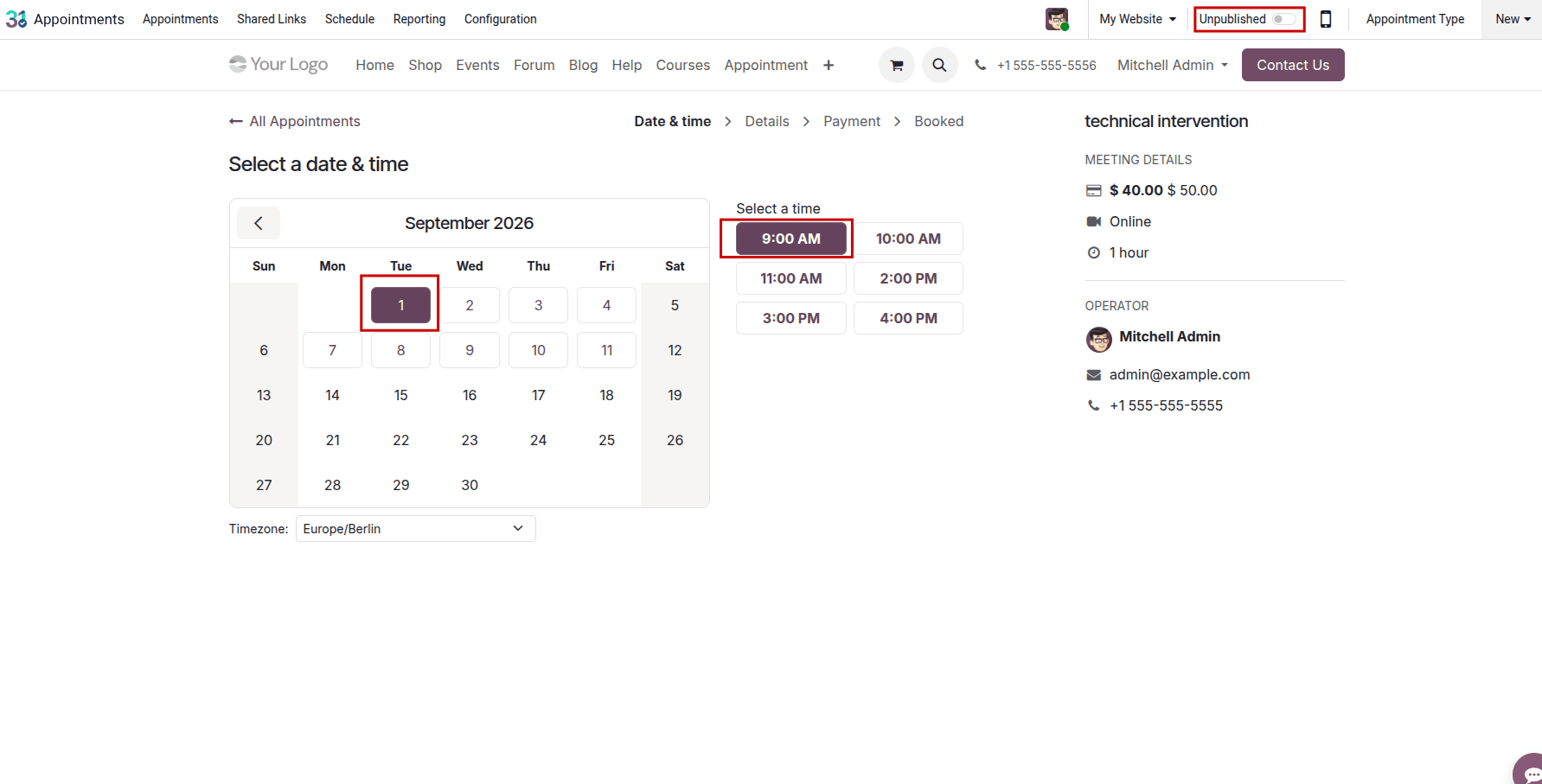Select the 10:00 AM time slot
Screen dimensions: 1542x784
click(908, 239)
